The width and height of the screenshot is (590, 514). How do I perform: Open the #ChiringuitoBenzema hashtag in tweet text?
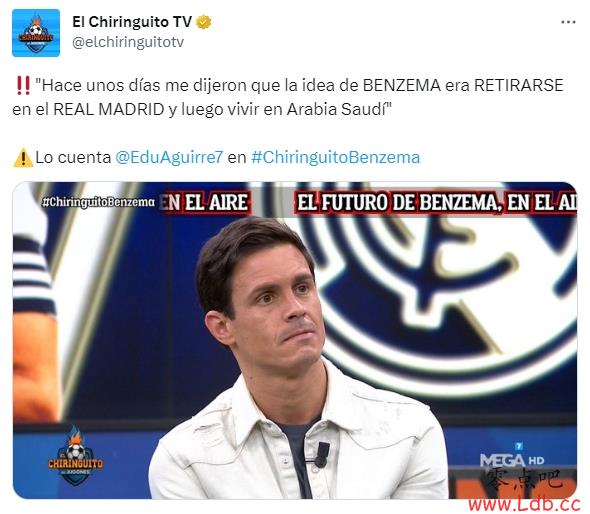tap(335, 157)
